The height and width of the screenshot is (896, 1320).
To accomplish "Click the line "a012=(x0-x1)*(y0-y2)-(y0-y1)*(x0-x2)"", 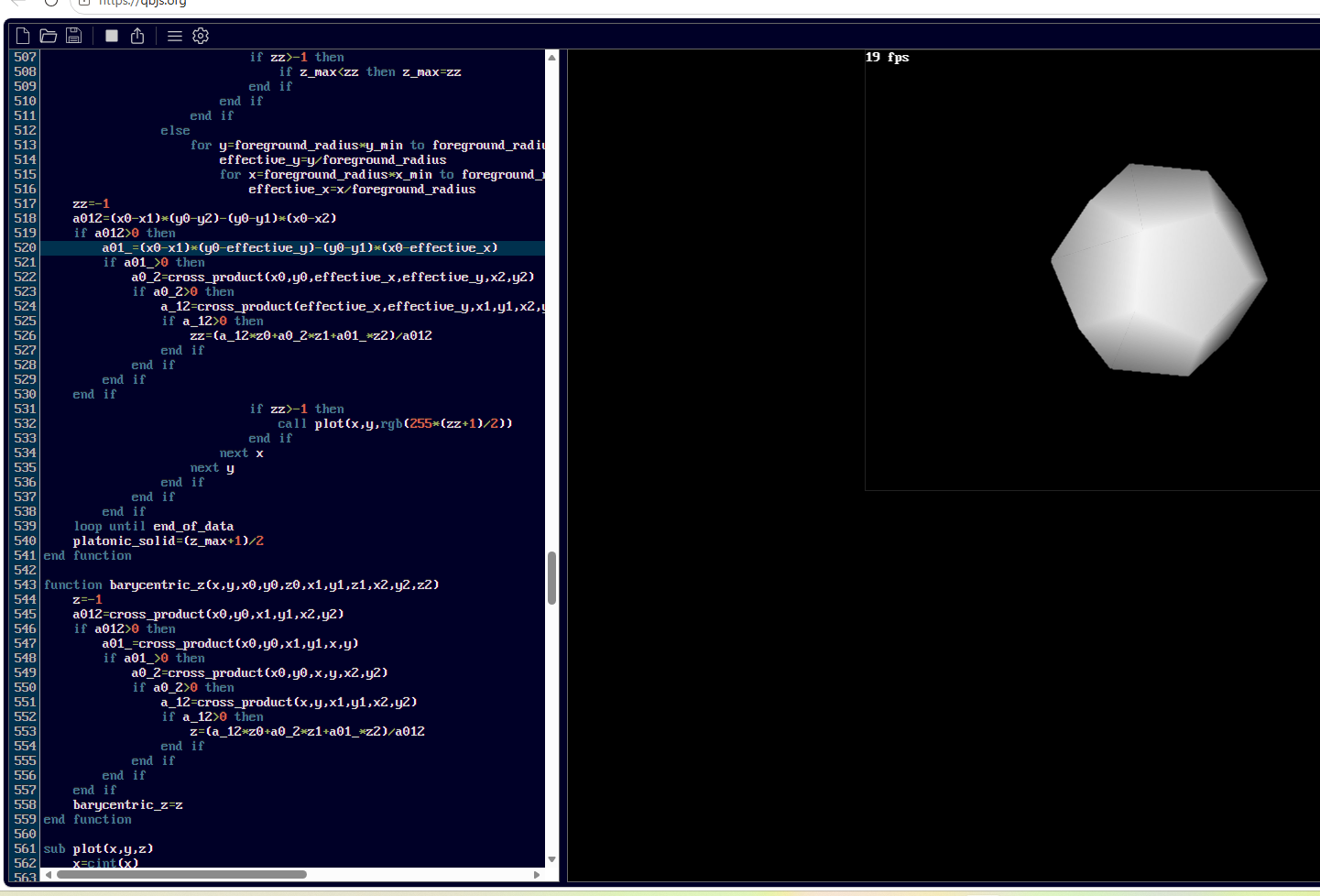I will tap(204, 218).
